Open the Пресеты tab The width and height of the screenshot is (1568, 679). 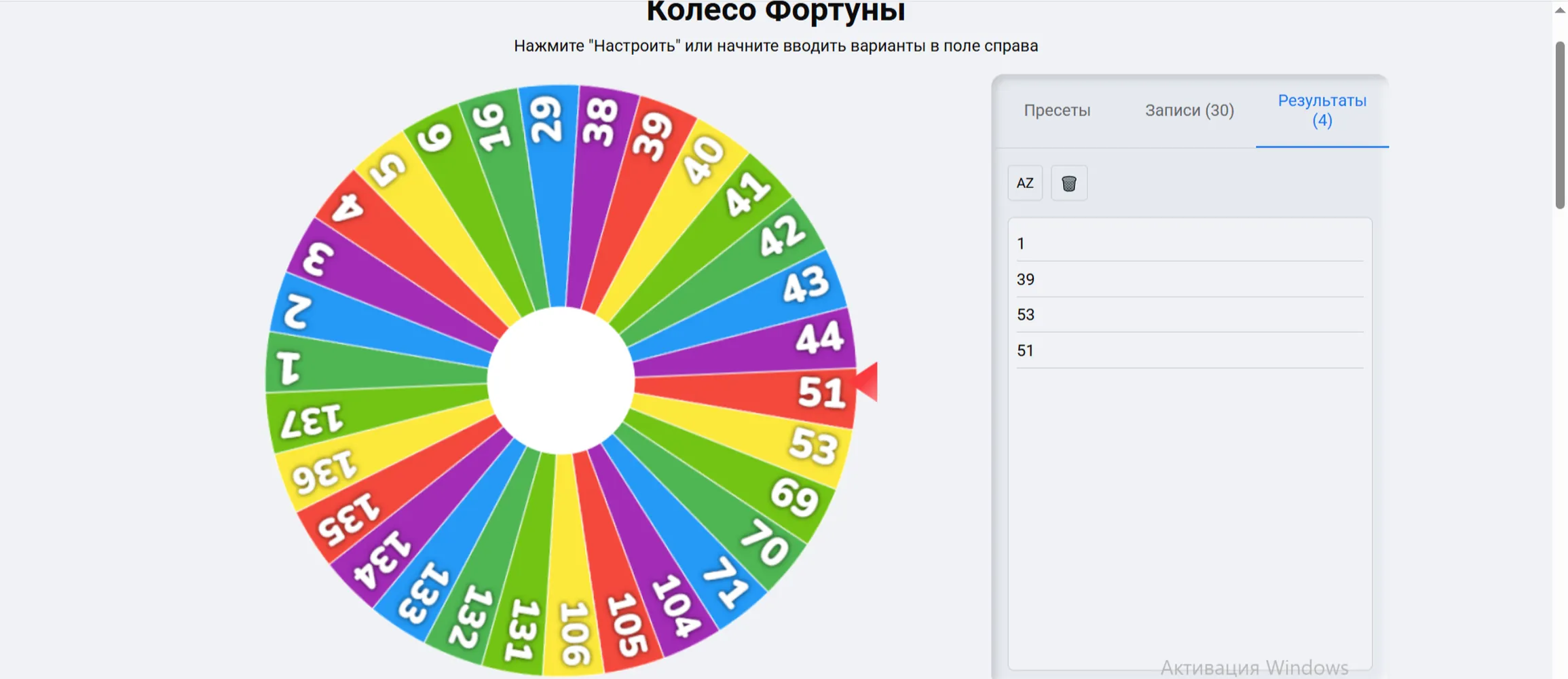[x=1057, y=111]
